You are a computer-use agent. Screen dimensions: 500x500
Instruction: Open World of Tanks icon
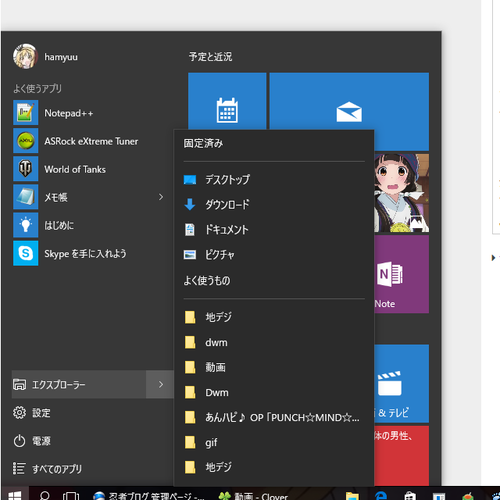click(x=26, y=169)
